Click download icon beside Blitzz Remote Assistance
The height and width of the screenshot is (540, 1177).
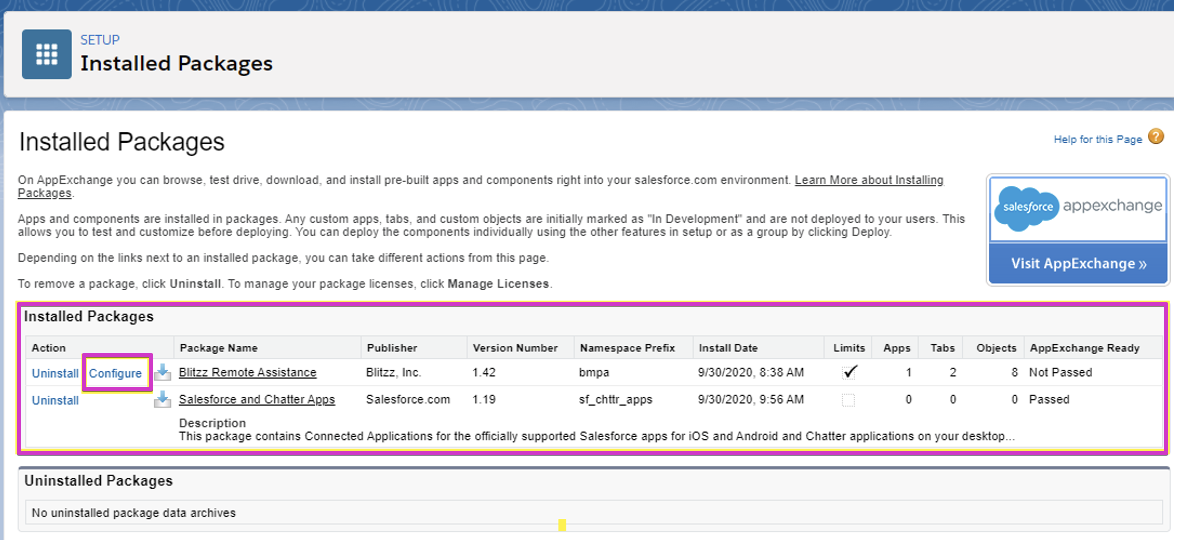pos(162,373)
